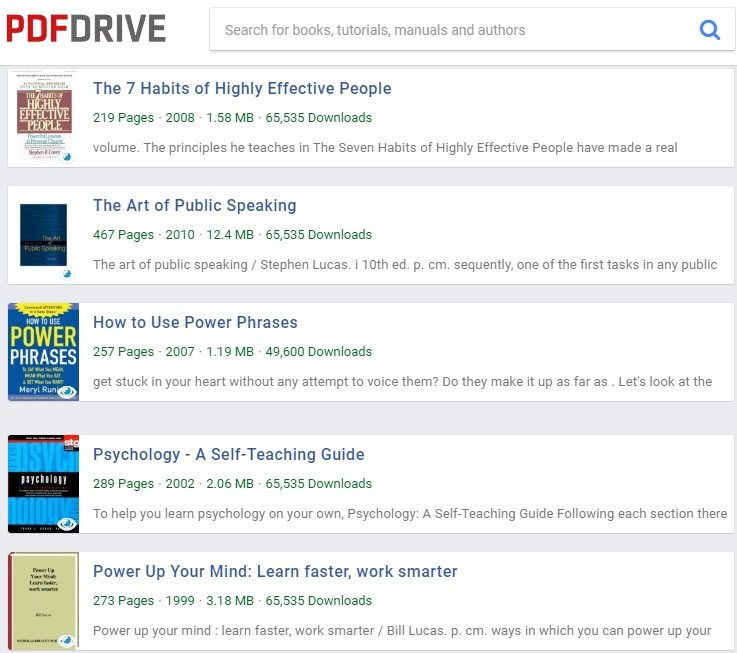The height and width of the screenshot is (653, 737).
Task: Click '273 Pages' text
Action: (123, 601)
